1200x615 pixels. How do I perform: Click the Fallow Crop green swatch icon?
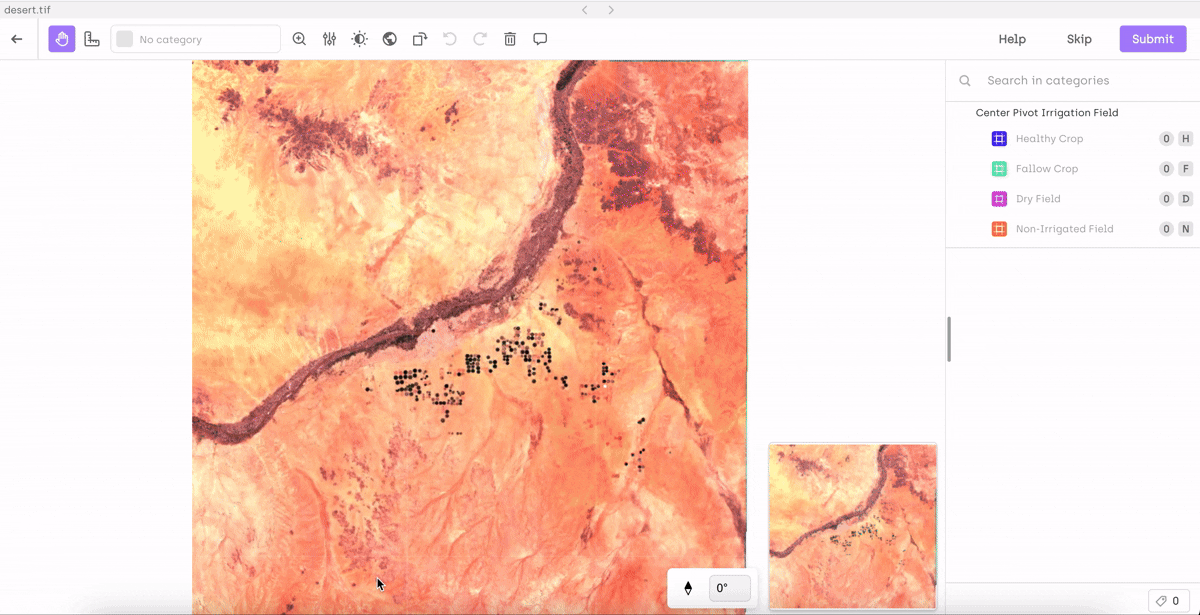pos(999,169)
